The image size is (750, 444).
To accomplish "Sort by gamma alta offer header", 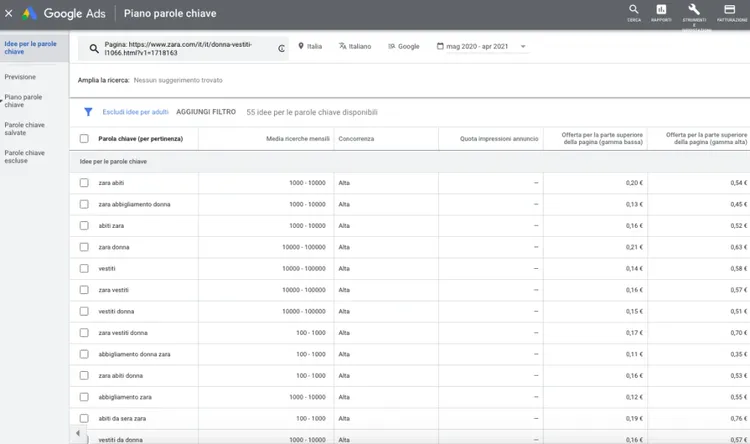I will coord(706,138).
